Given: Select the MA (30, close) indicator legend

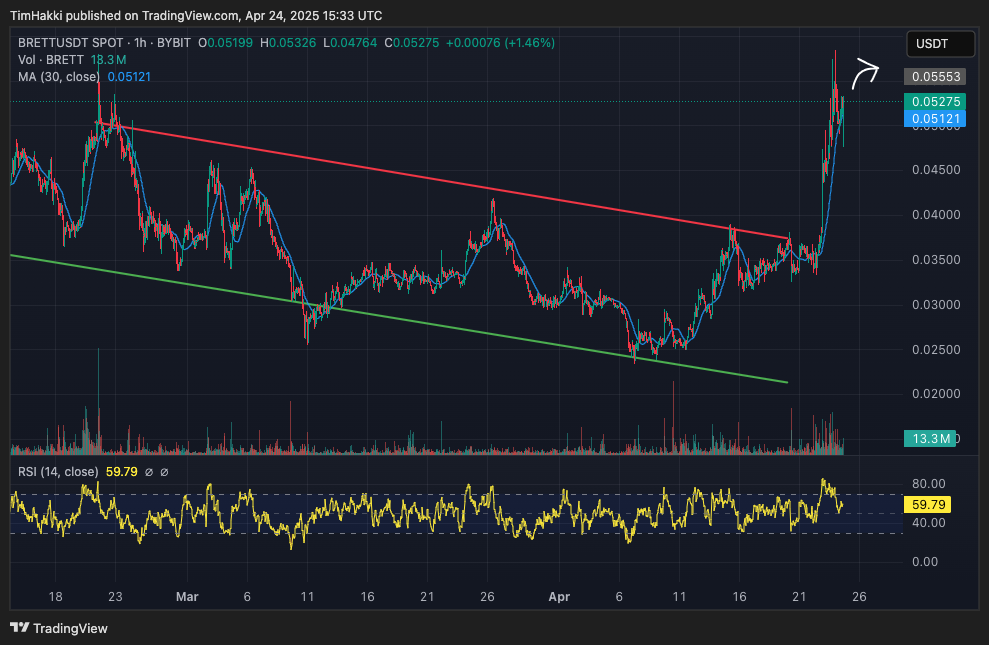Looking at the screenshot, I should click(x=58, y=77).
